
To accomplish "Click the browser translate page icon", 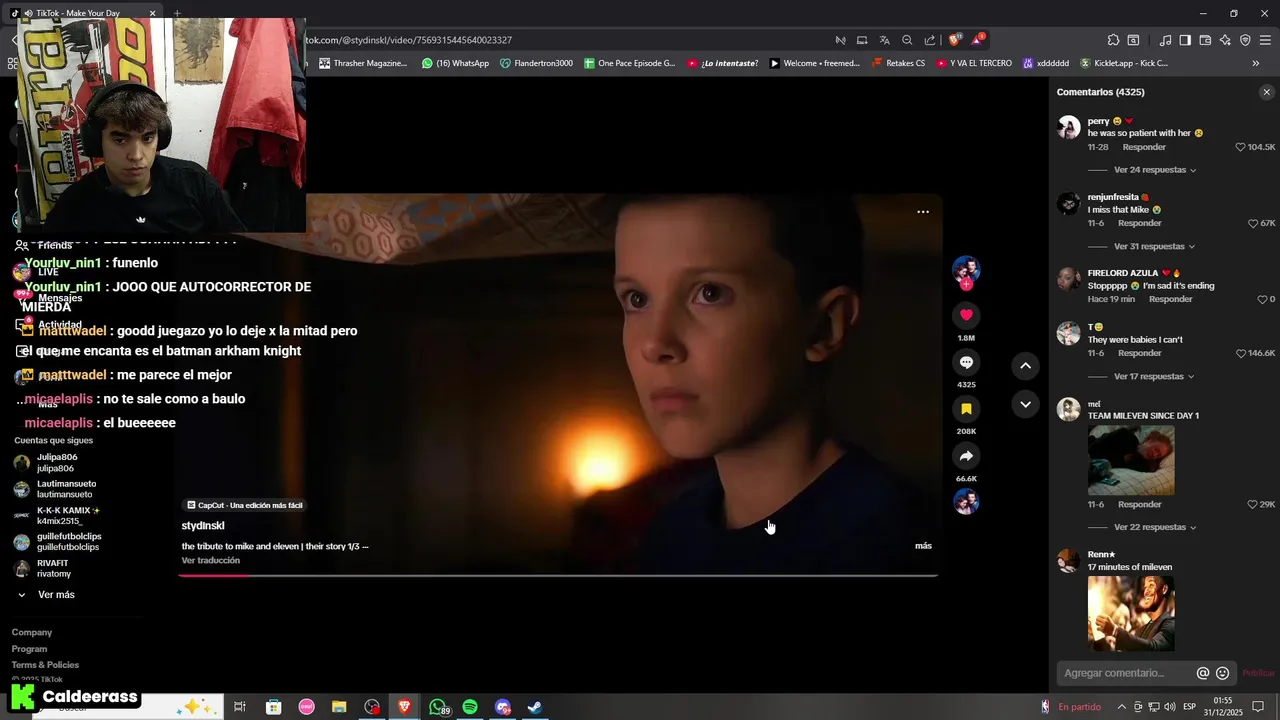I will pos(884,40).
